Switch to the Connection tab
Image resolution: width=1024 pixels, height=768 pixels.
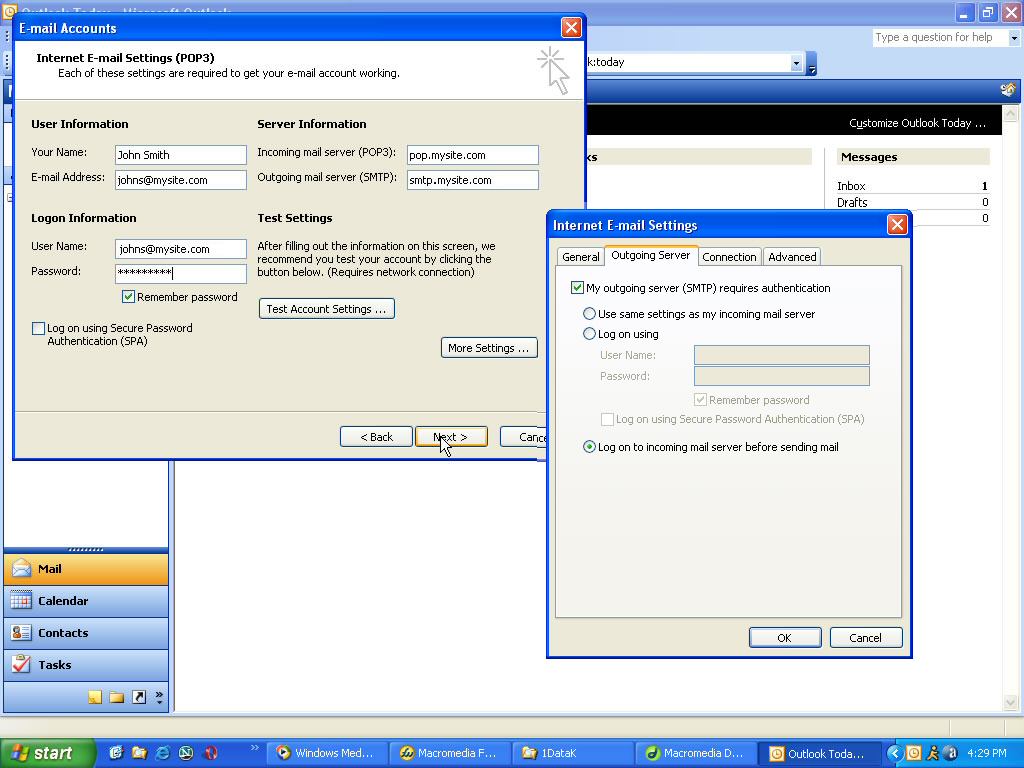tap(729, 257)
